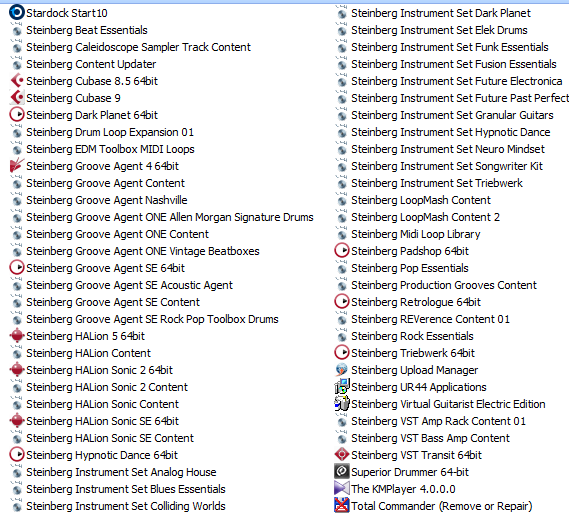Click the Steinberg Triebwerk 64bit icon
This screenshot has width=569, height=521.
point(341,353)
